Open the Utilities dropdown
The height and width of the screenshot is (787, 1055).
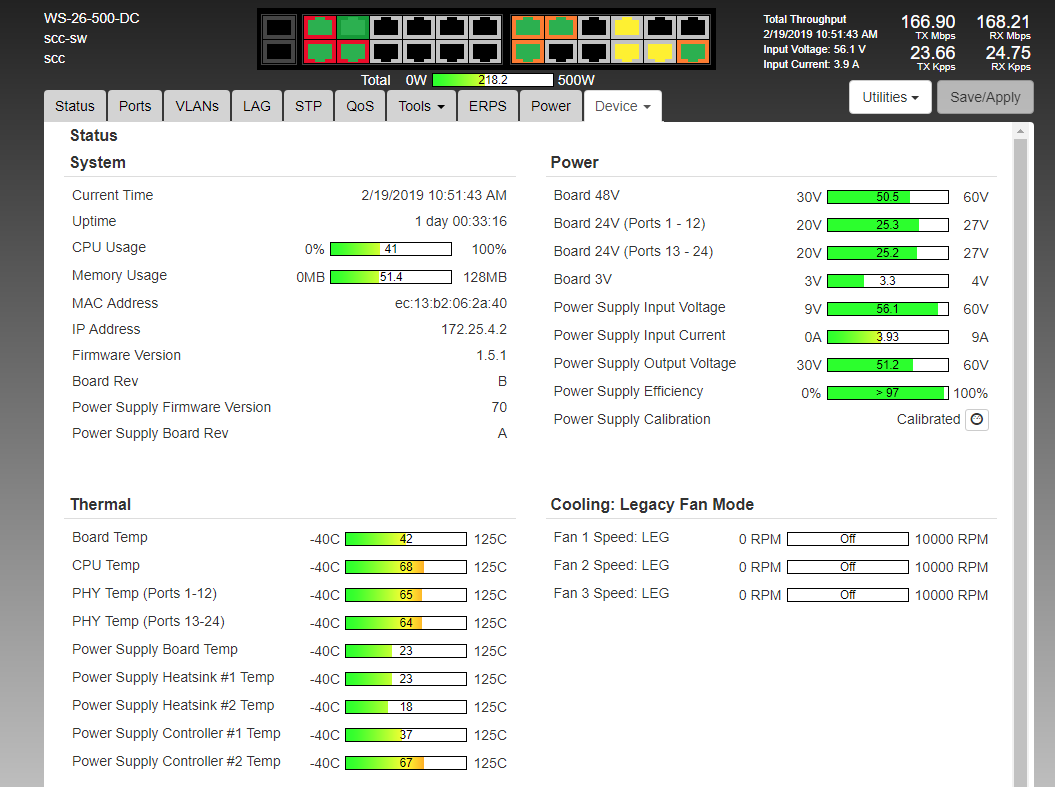pos(890,97)
